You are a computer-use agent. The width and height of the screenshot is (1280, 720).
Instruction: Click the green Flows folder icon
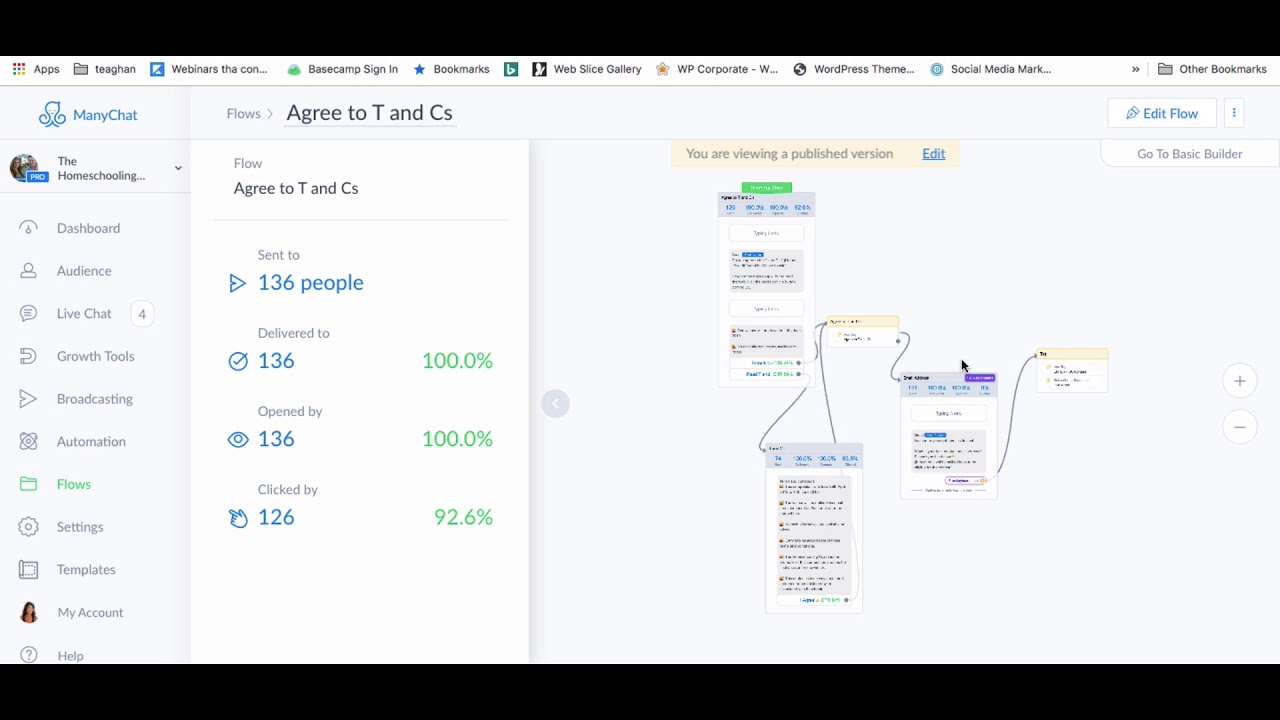click(x=28, y=484)
